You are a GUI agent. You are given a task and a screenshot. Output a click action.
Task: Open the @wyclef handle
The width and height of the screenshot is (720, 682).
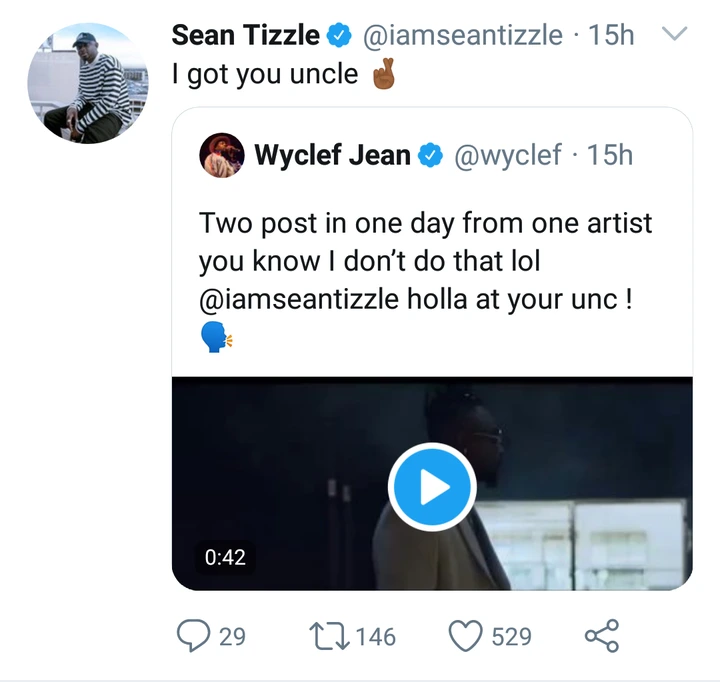(507, 155)
